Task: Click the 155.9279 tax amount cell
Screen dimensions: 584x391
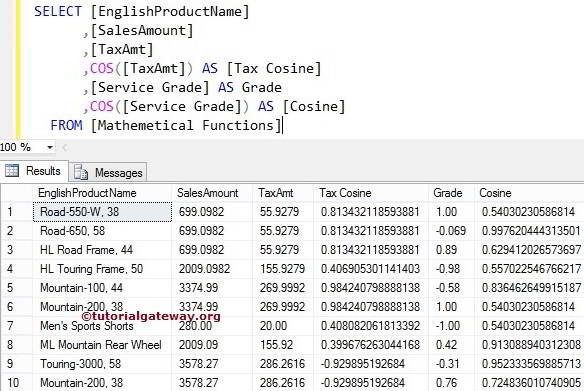Action: pyautogui.click(x=283, y=269)
